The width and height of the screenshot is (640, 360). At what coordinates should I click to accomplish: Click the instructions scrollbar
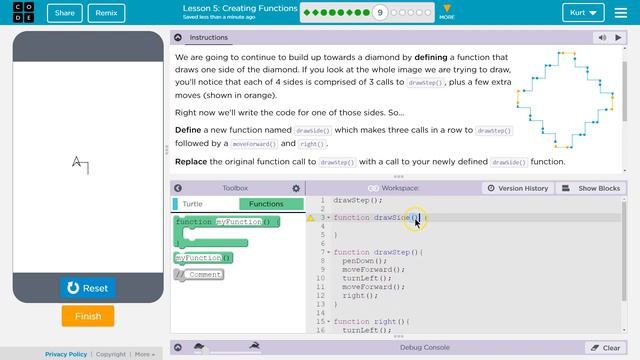click(624, 91)
